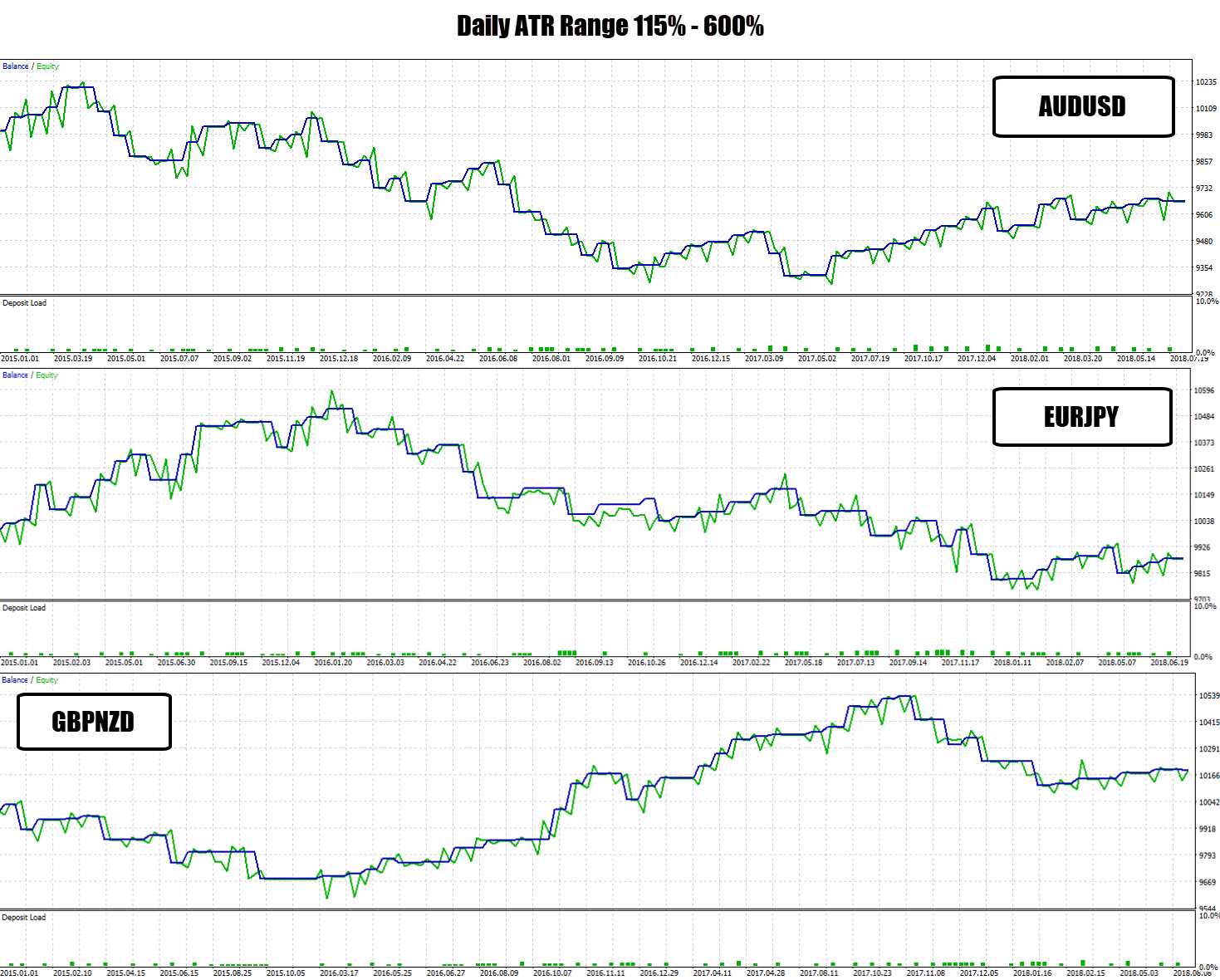Screen dimensions: 1220x980
Task: Click the 9480 value on the price axis
Action: (1204, 242)
